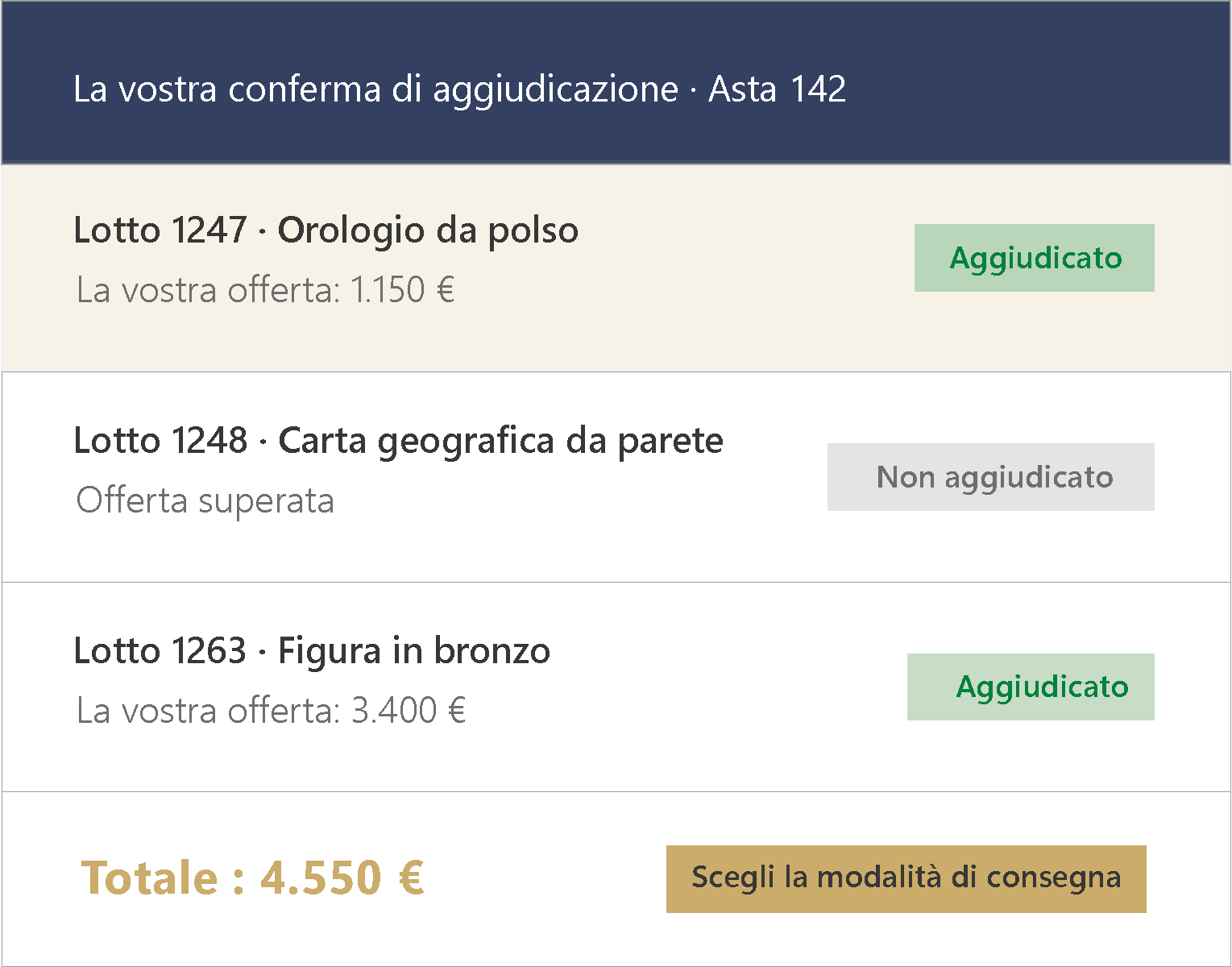Click 'La vostra offerta' label under Lotto 1263
This screenshot has width=1232, height=967.
tap(207, 710)
